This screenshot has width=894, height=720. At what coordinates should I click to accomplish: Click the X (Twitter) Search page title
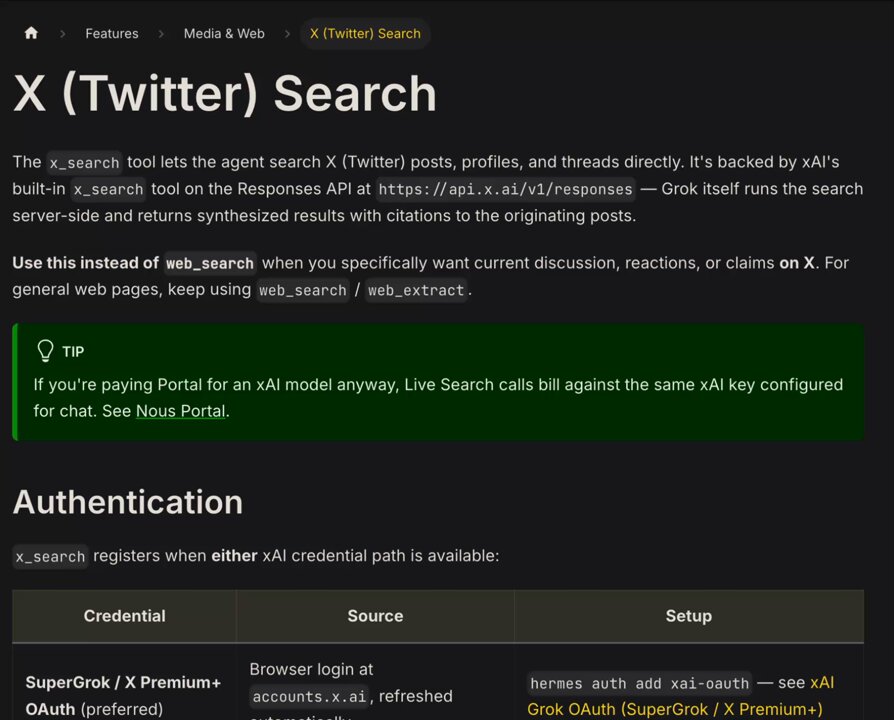pyautogui.click(x=225, y=93)
